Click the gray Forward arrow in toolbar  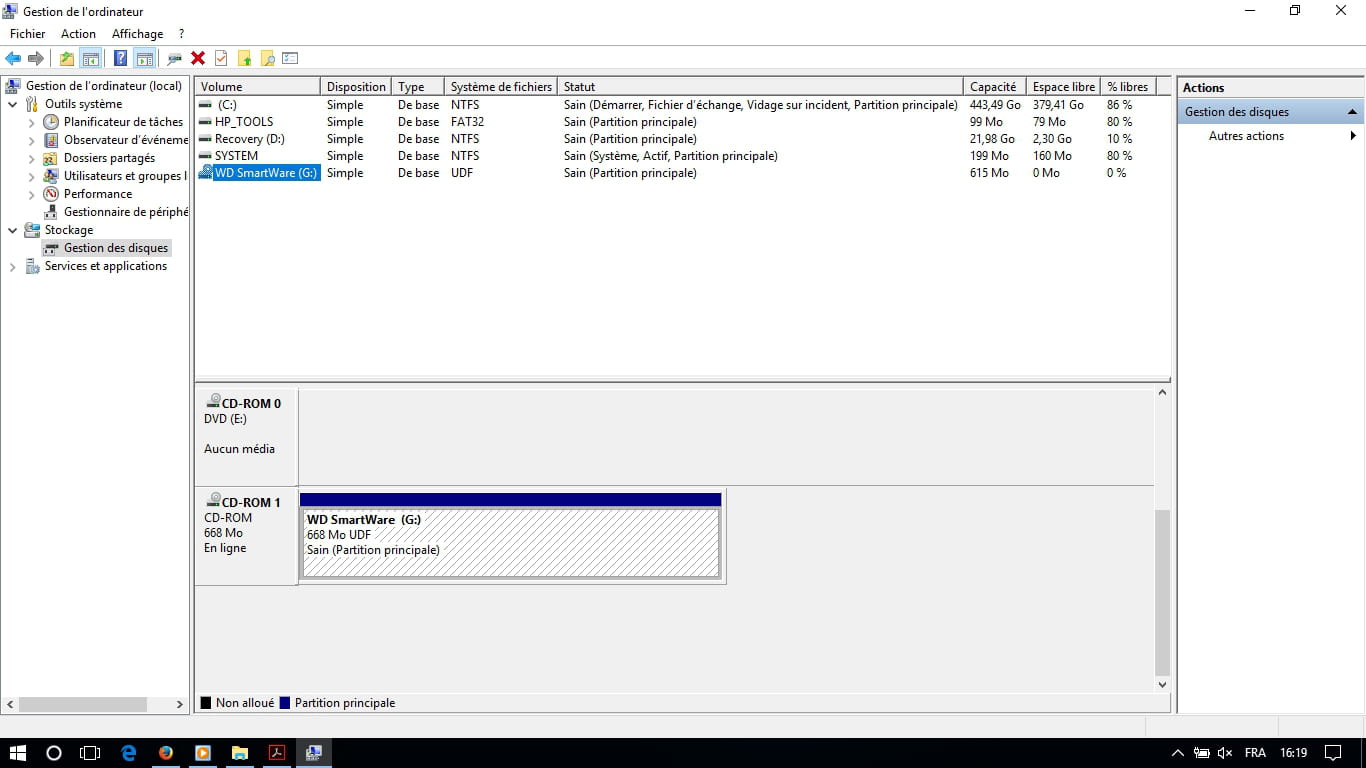[x=36, y=58]
